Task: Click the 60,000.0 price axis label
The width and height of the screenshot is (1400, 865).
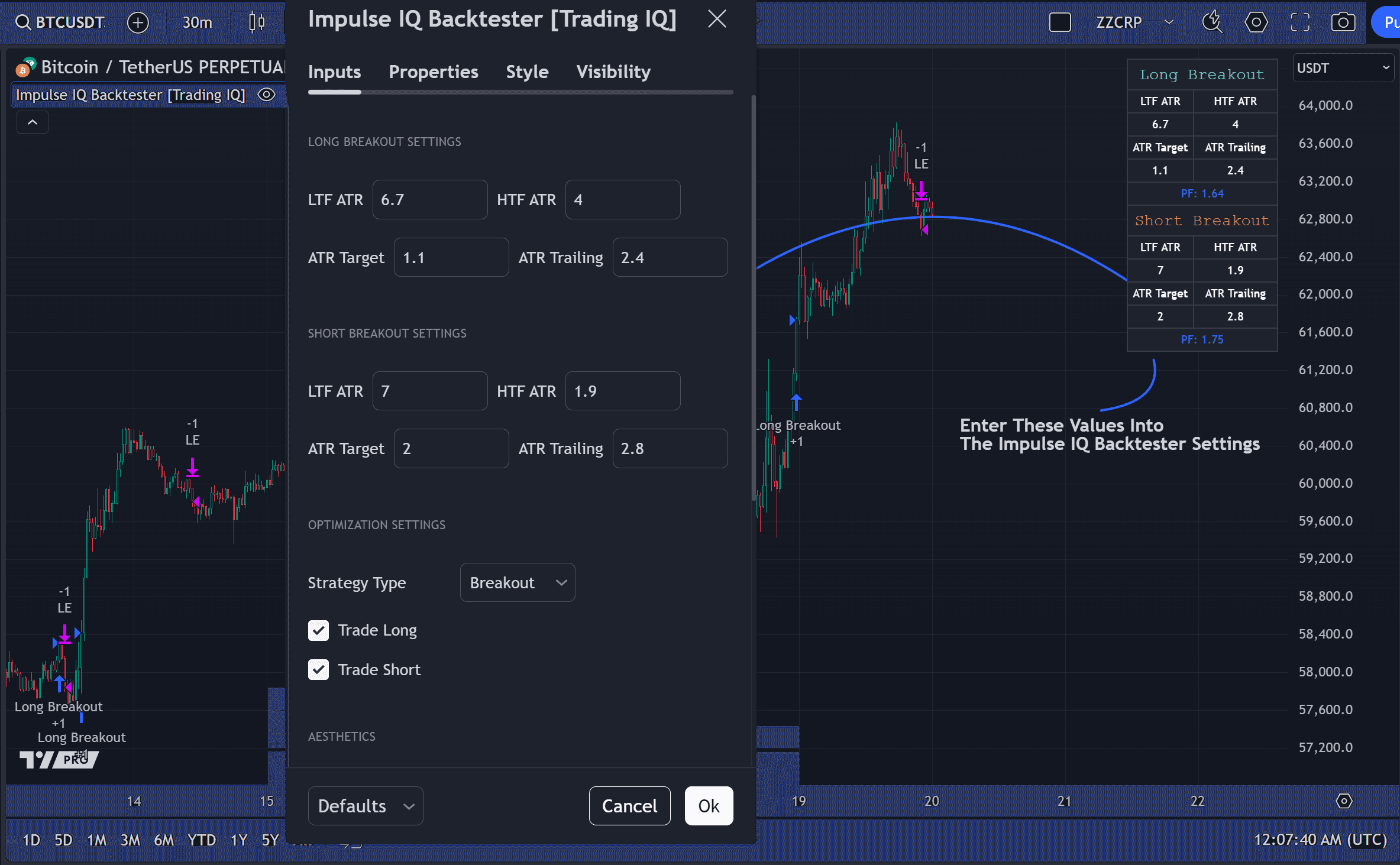Action: 1325,483
